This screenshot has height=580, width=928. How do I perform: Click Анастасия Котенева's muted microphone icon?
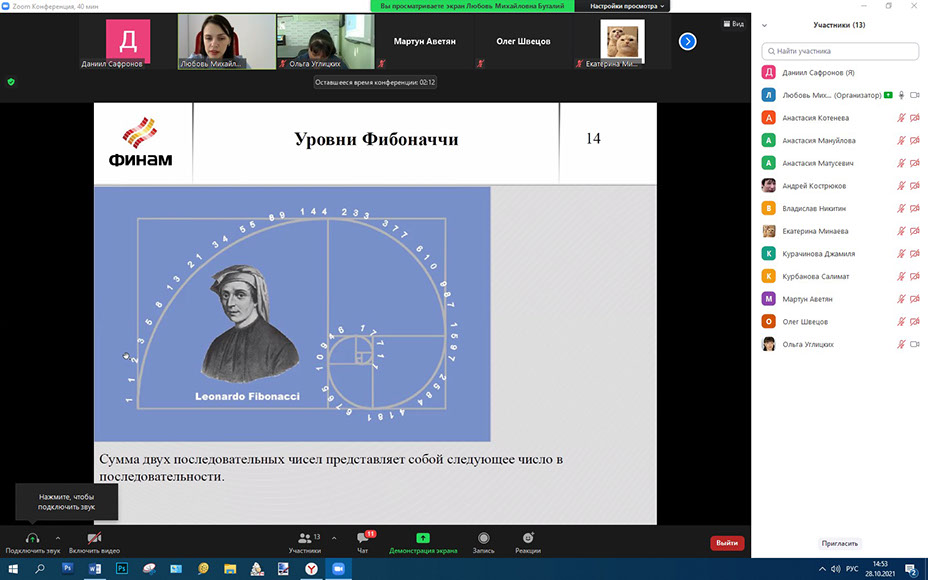coord(901,117)
